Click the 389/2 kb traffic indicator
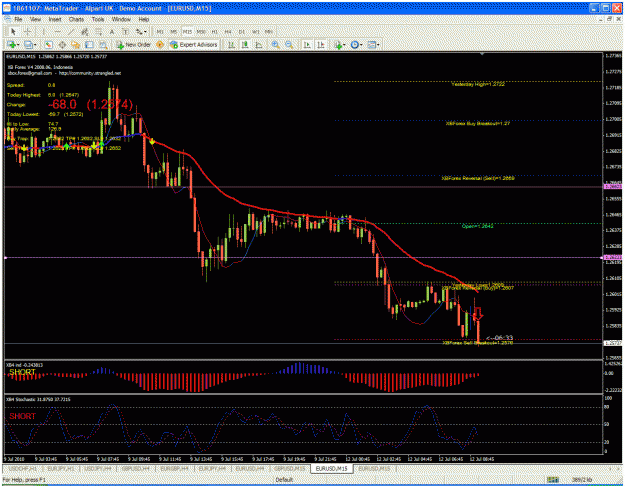625x486 pixels. pos(581,480)
